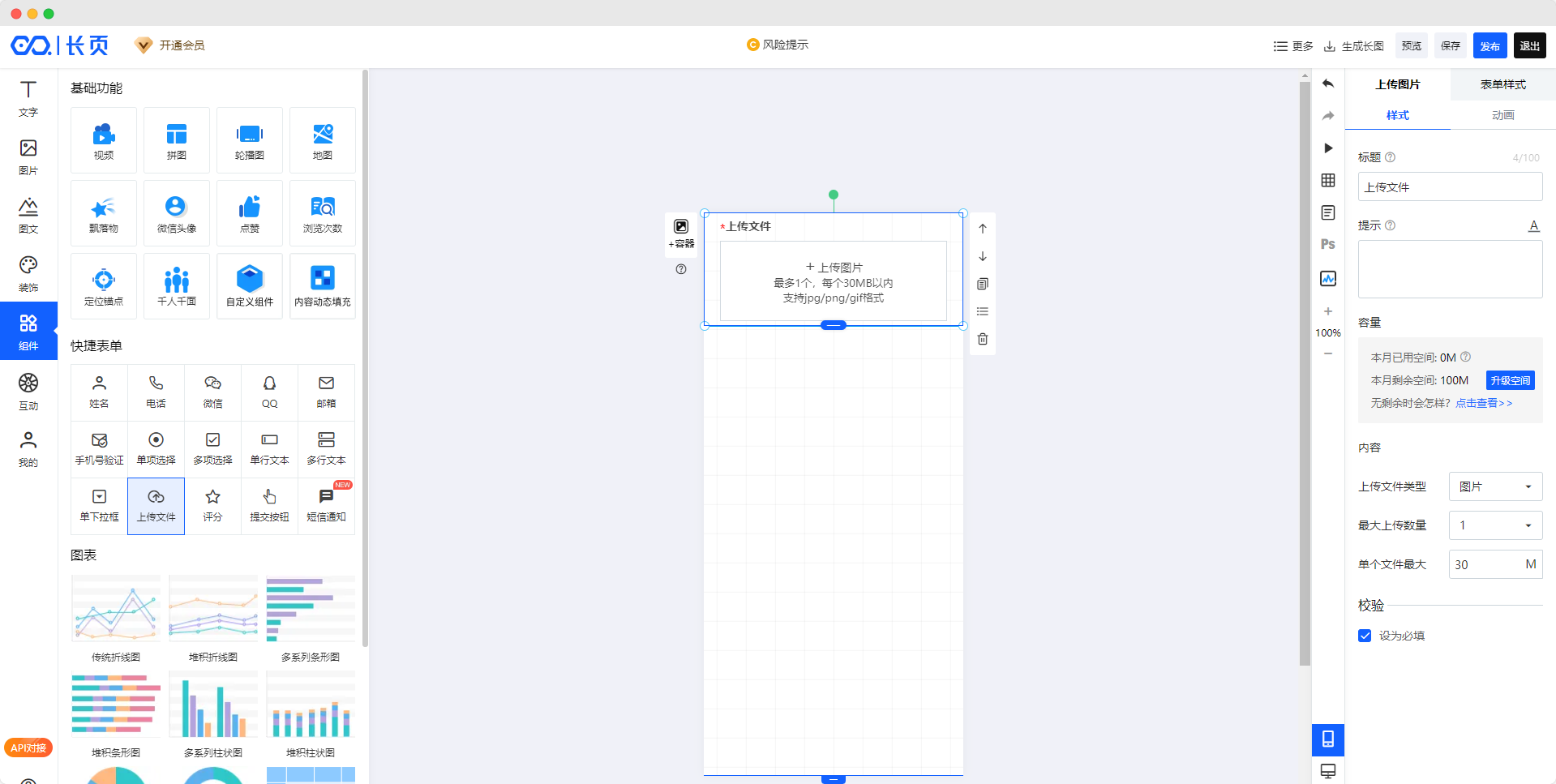This screenshot has width=1556, height=784.
Task: Move component up with the up arrow
Action: pos(982,229)
